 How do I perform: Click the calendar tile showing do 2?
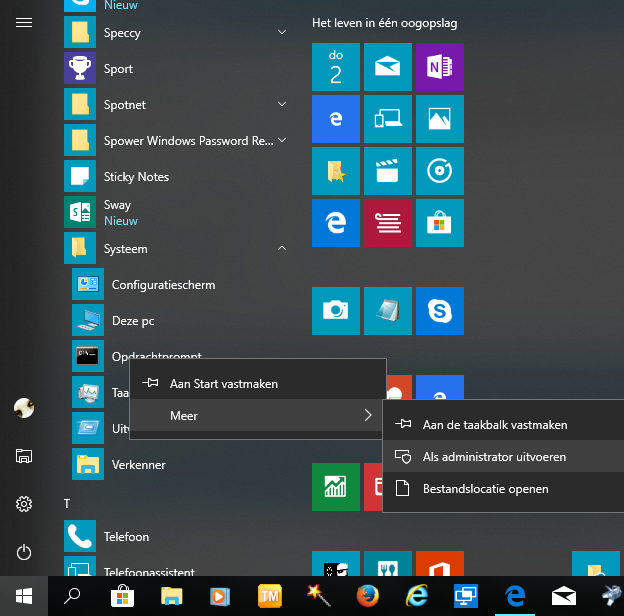tap(336, 67)
